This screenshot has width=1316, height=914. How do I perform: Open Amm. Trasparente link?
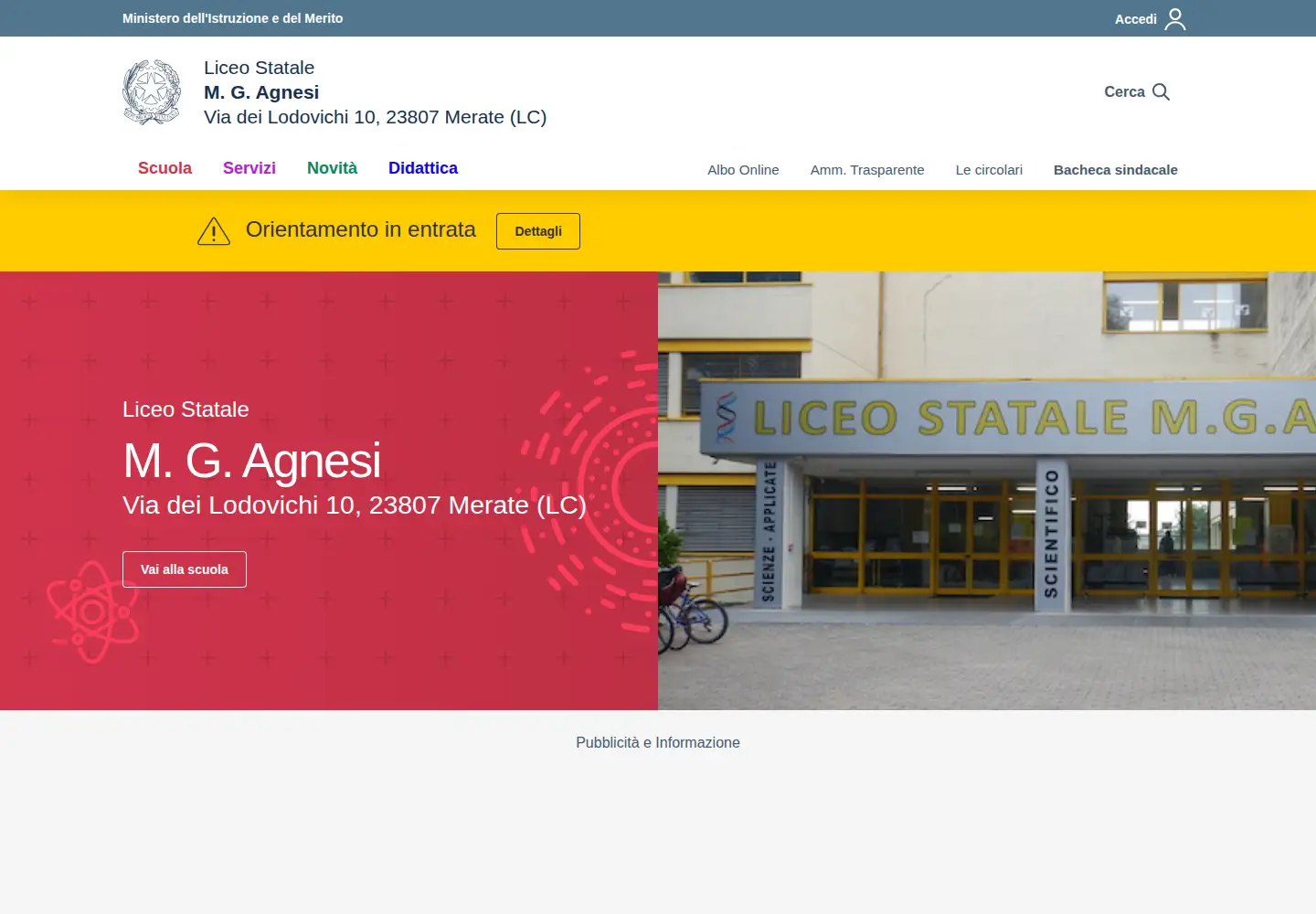867,170
